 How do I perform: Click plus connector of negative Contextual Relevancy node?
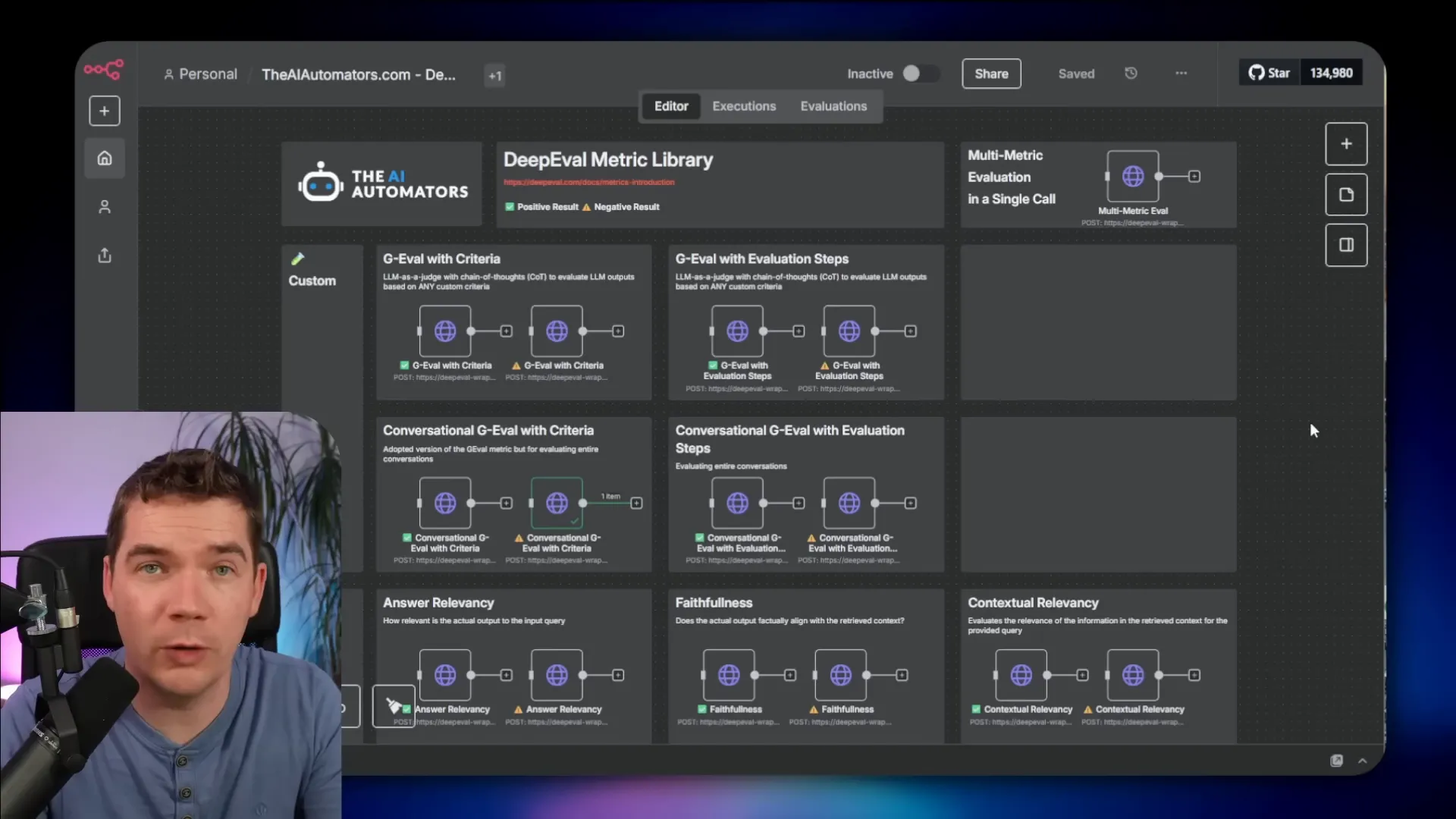tap(1194, 675)
